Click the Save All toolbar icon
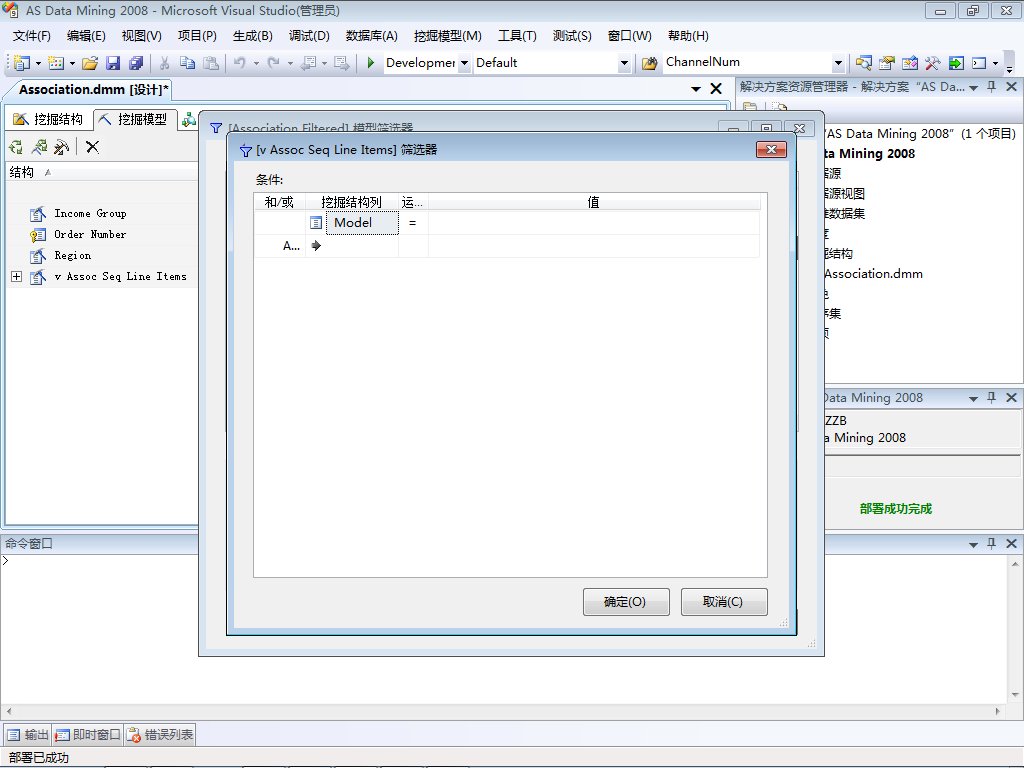Viewport: 1024px width, 768px height. click(136, 63)
